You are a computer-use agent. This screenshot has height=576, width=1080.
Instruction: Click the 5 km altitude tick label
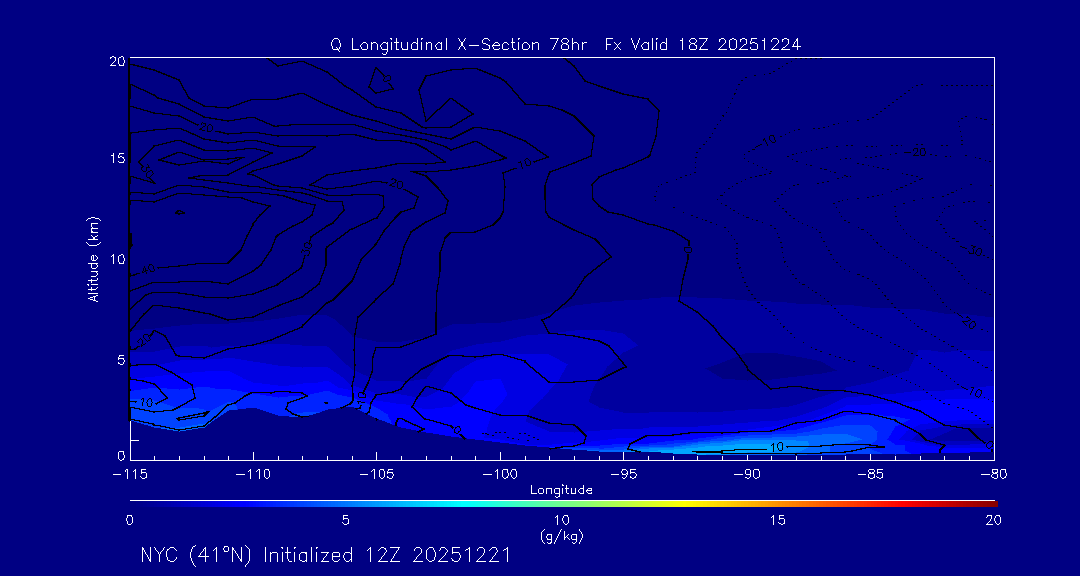[118, 359]
